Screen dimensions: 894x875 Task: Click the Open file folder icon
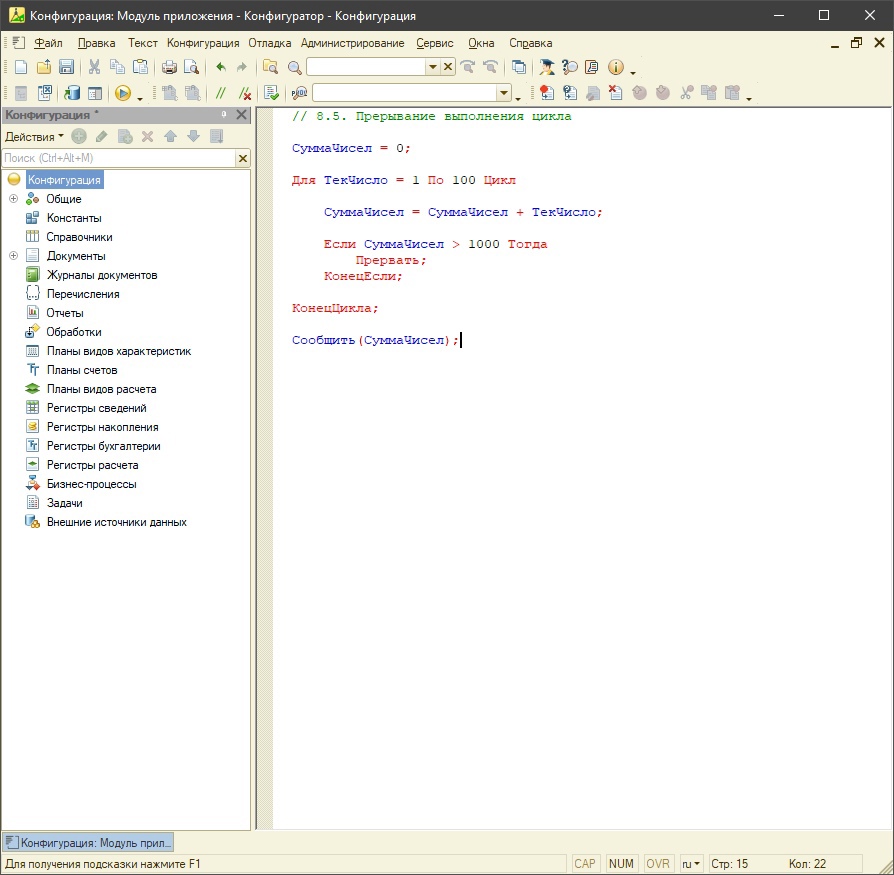(44, 67)
